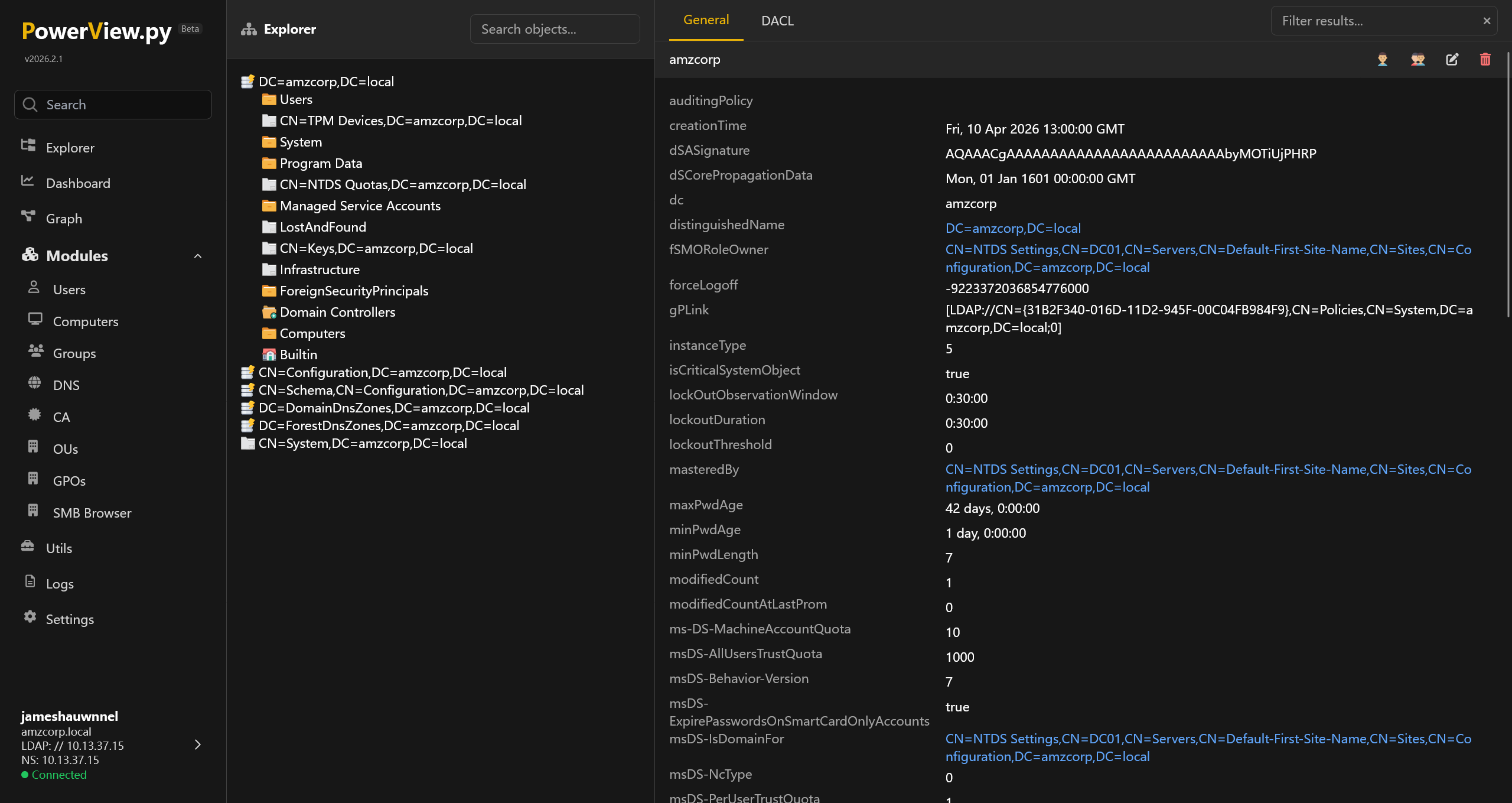Follow the distinguishedName DC=amzcorp,DC=local link
The height and width of the screenshot is (803, 1512).
pos(1013,228)
